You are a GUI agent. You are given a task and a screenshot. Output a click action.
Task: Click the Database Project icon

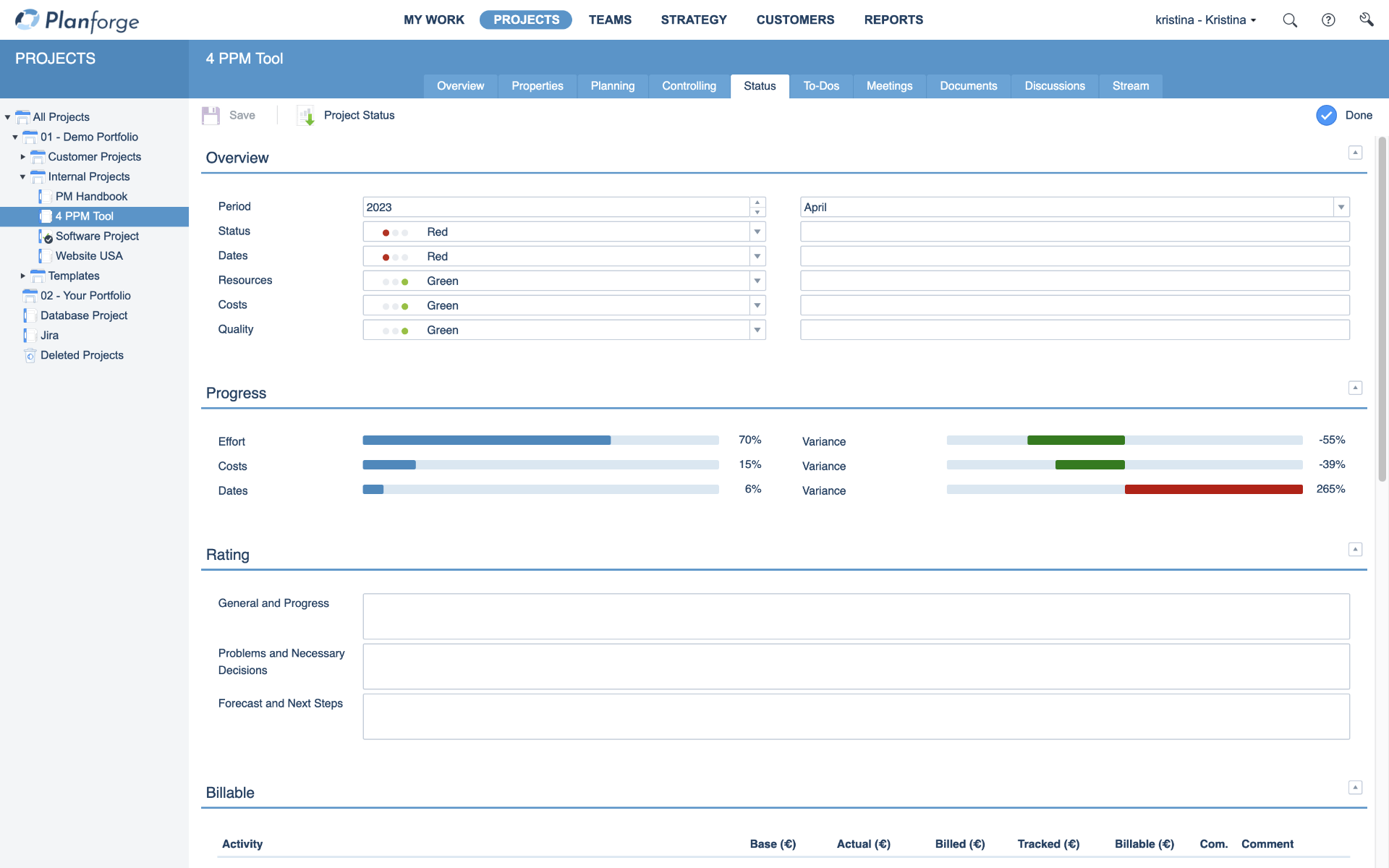[30, 315]
